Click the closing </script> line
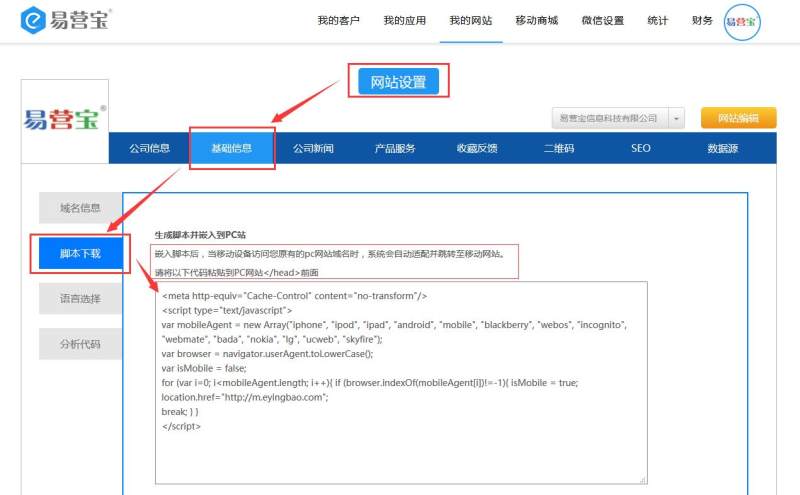Screen dimensions: 800x495 point(181,426)
